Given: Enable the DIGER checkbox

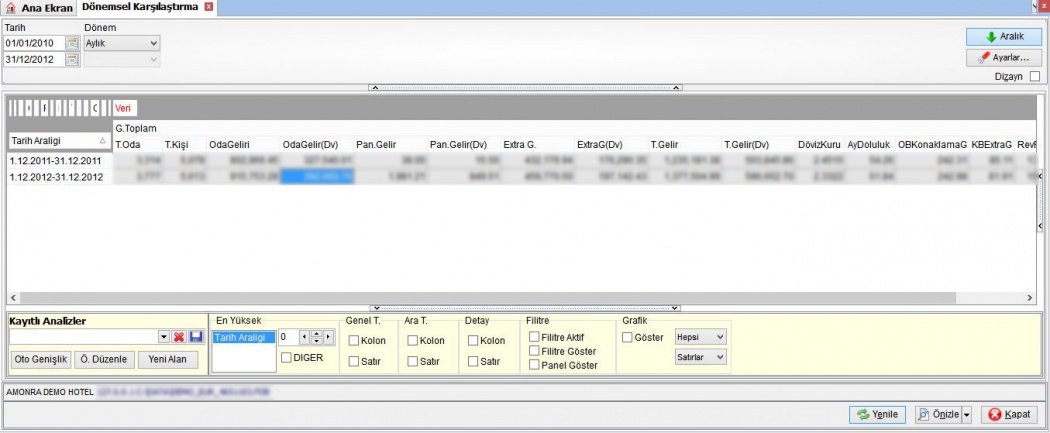Looking at the screenshot, I should [286, 357].
